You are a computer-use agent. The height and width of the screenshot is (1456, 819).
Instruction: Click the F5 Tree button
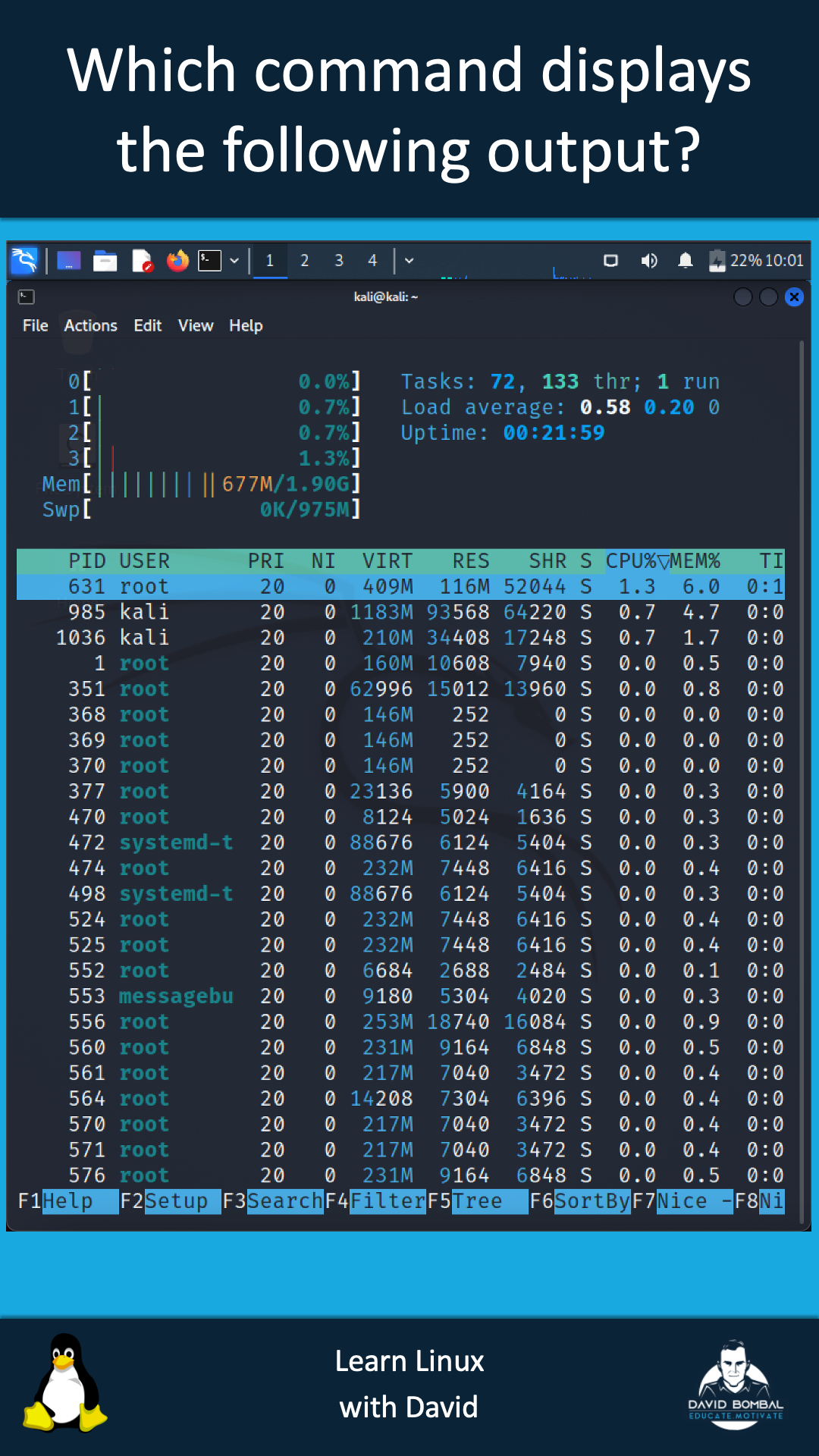478,1201
